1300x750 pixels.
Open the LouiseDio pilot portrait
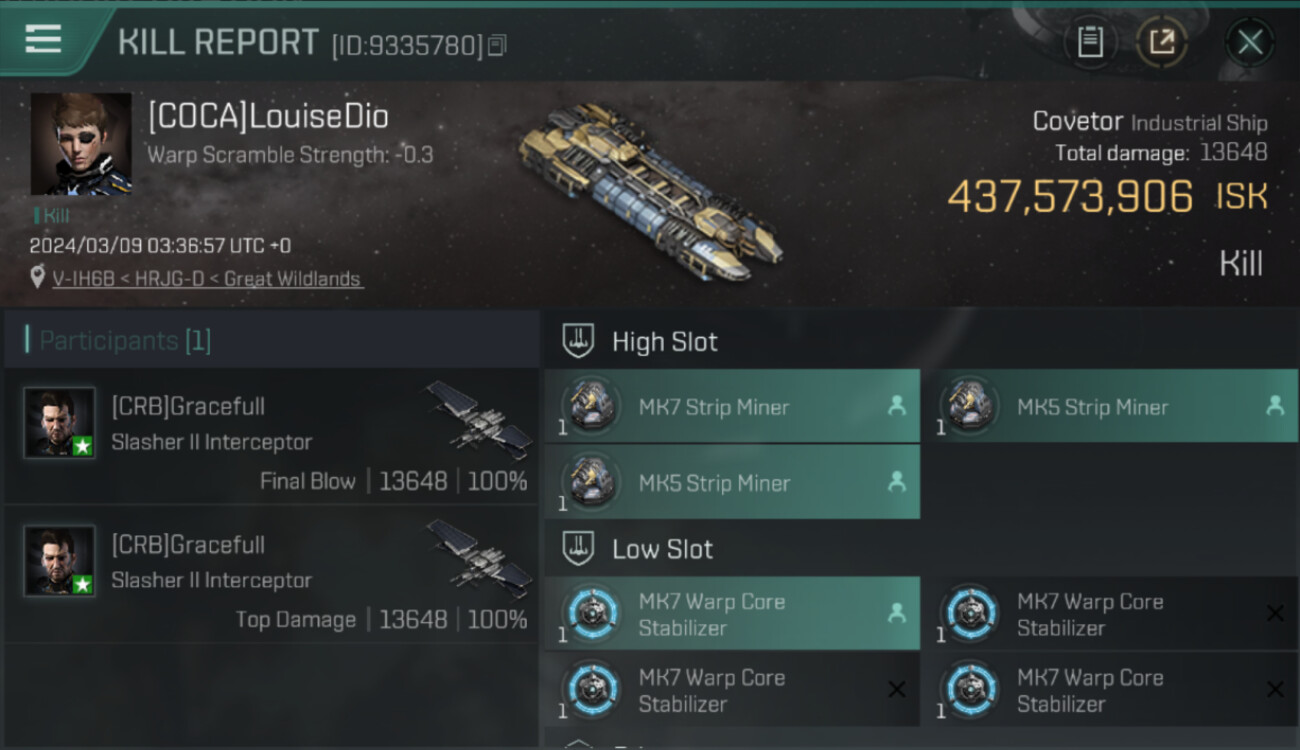click(x=81, y=143)
